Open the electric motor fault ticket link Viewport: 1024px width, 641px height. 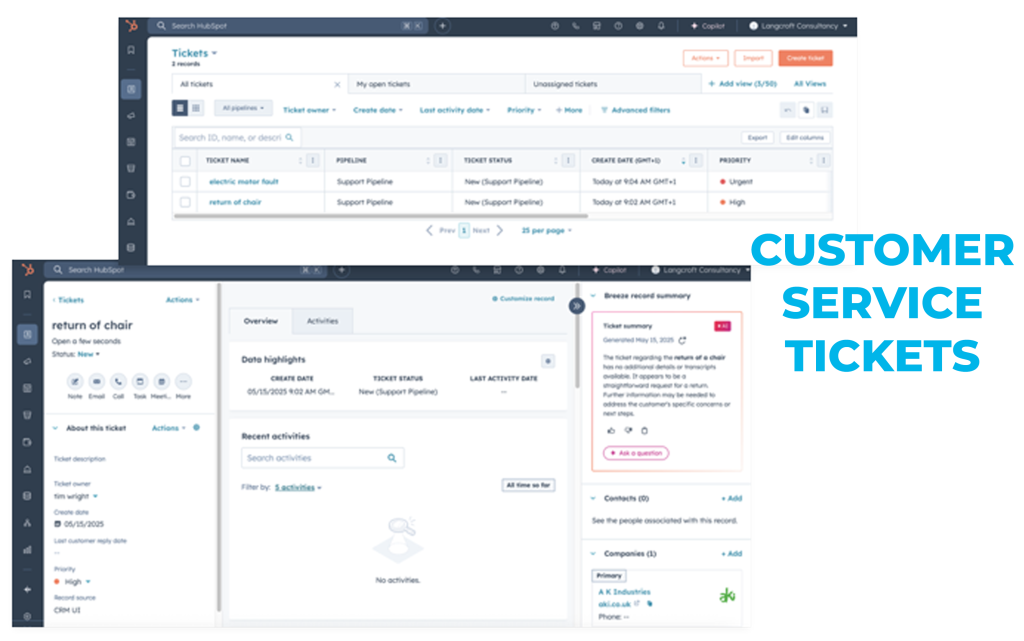coord(244,181)
